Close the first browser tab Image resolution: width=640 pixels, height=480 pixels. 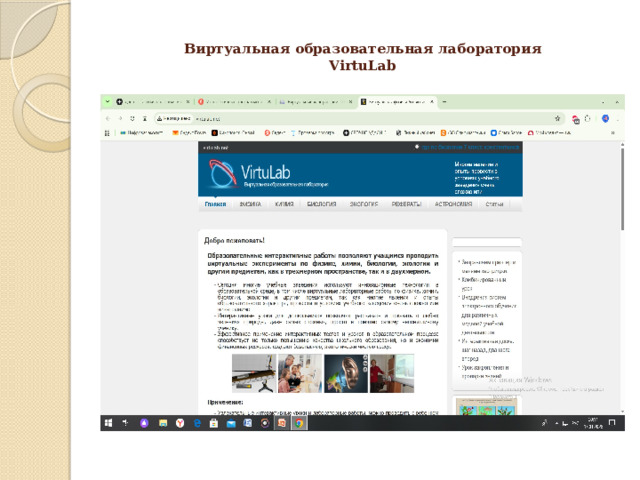click(188, 102)
